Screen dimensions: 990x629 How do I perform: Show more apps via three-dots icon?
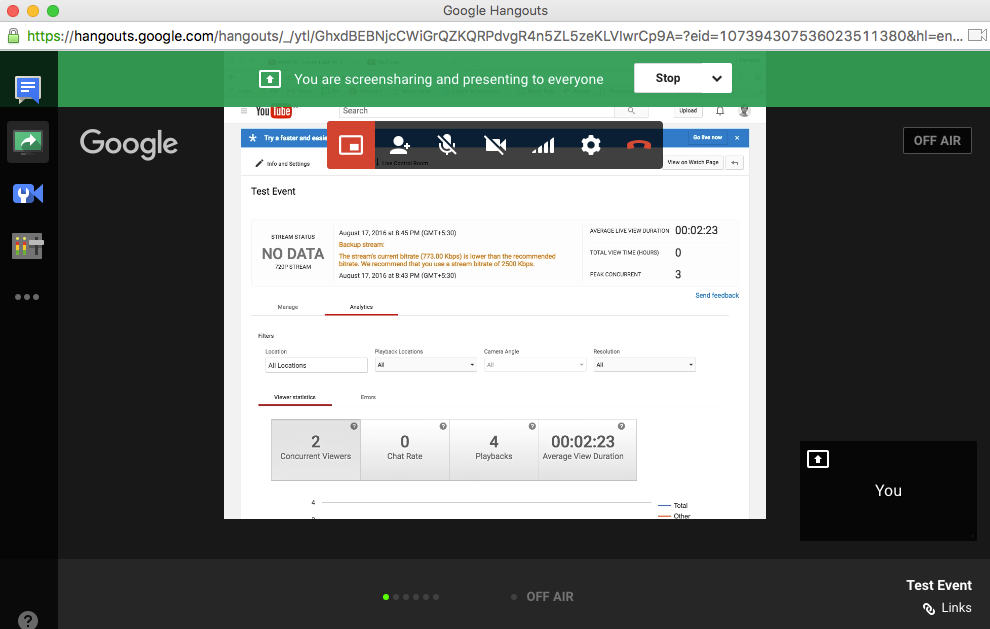tap(27, 297)
